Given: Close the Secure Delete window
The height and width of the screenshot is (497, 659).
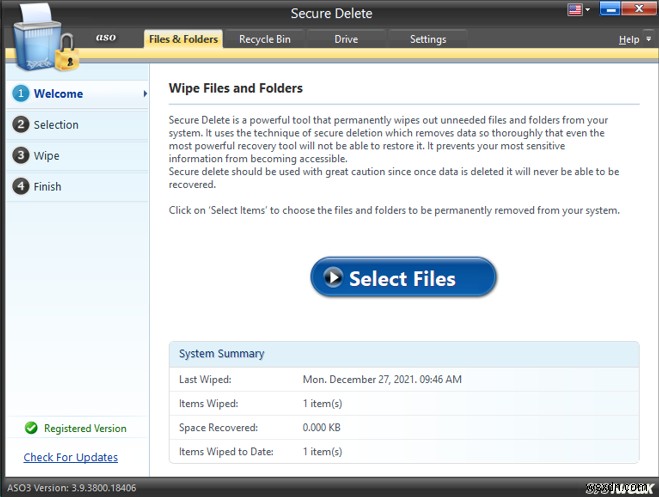Looking at the screenshot, I should pos(639,8).
